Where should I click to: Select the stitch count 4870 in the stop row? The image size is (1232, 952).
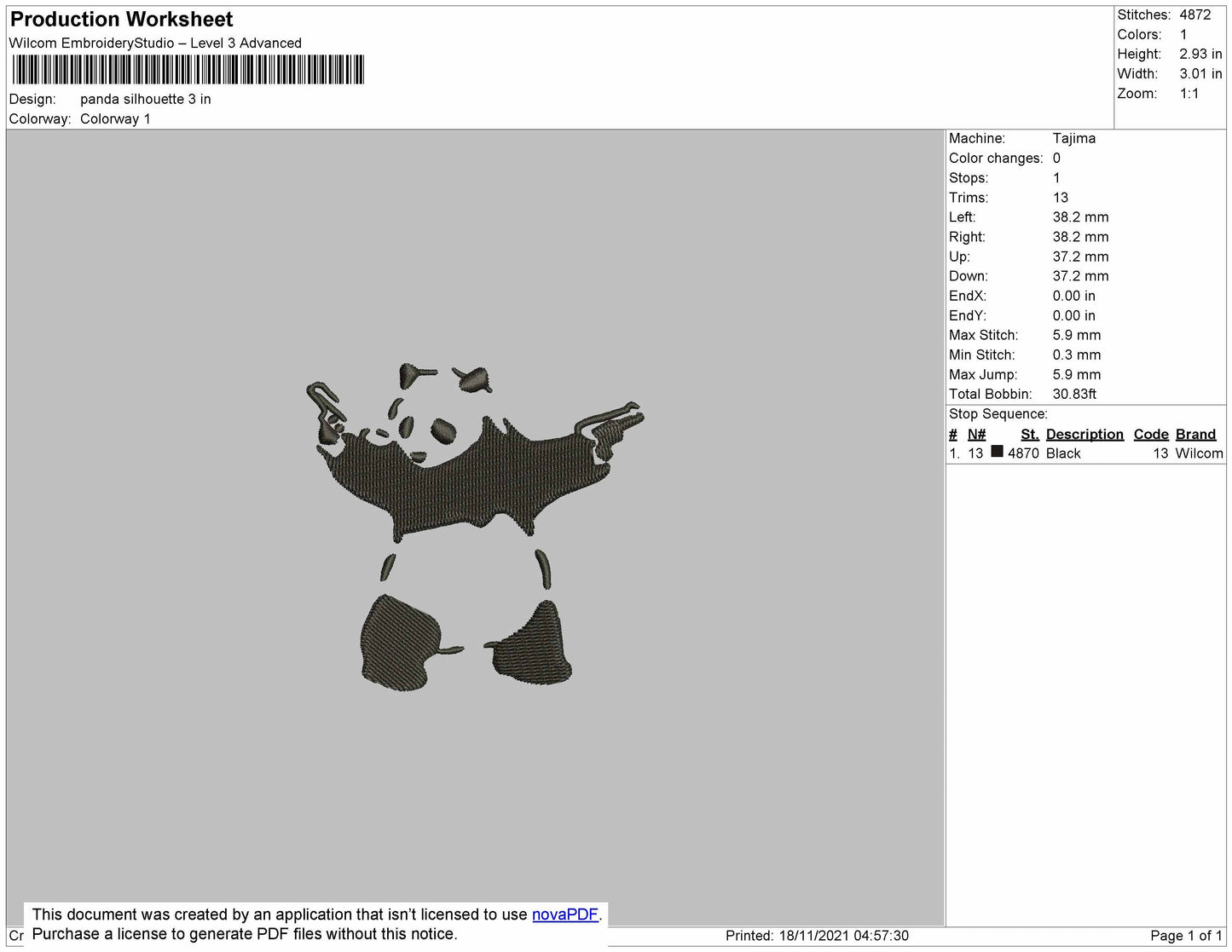coord(1023,453)
